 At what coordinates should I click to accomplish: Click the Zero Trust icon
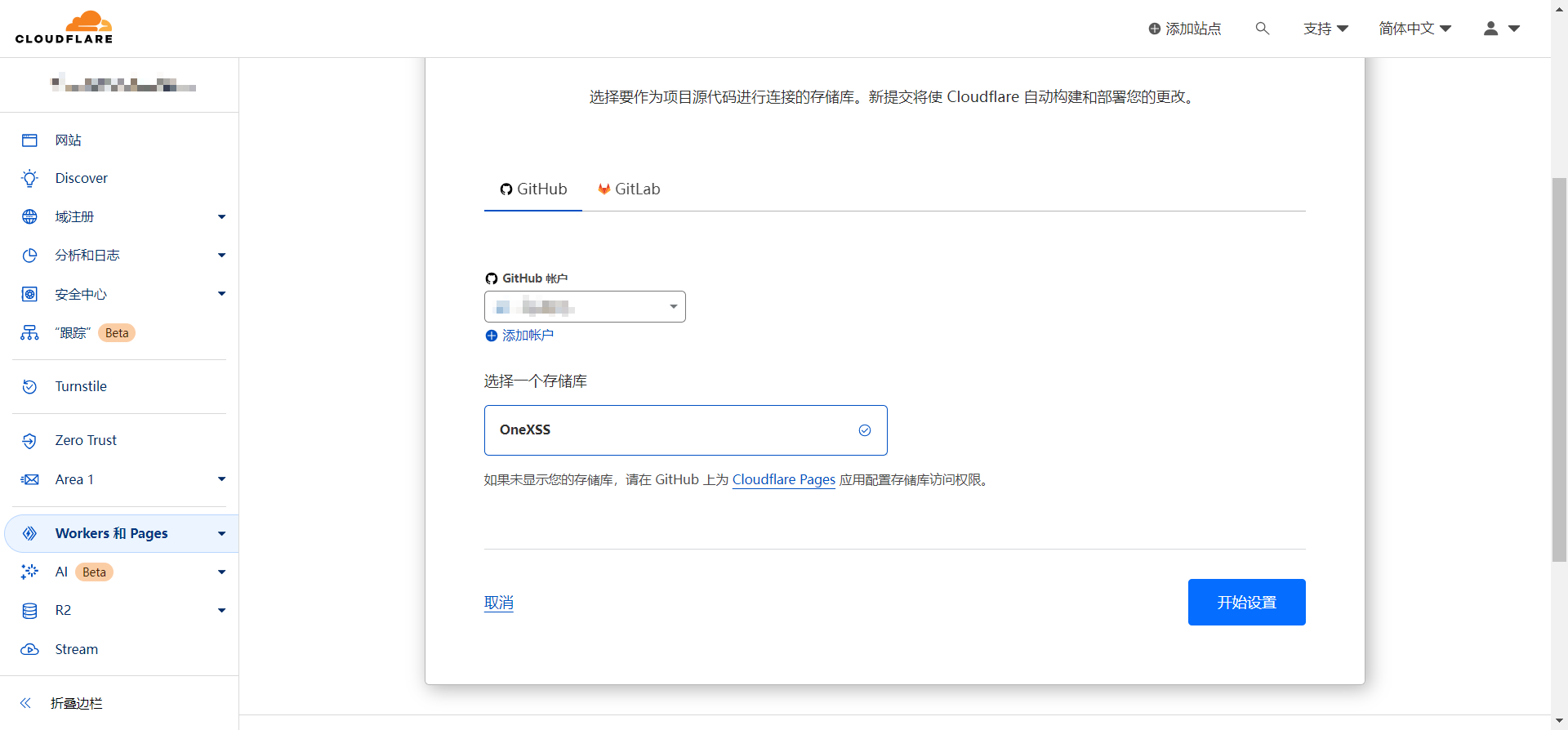[x=29, y=441]
